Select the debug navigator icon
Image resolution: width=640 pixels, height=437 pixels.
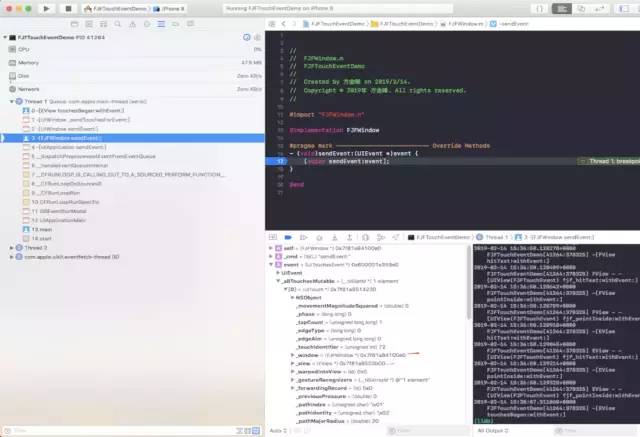[161, 24]
